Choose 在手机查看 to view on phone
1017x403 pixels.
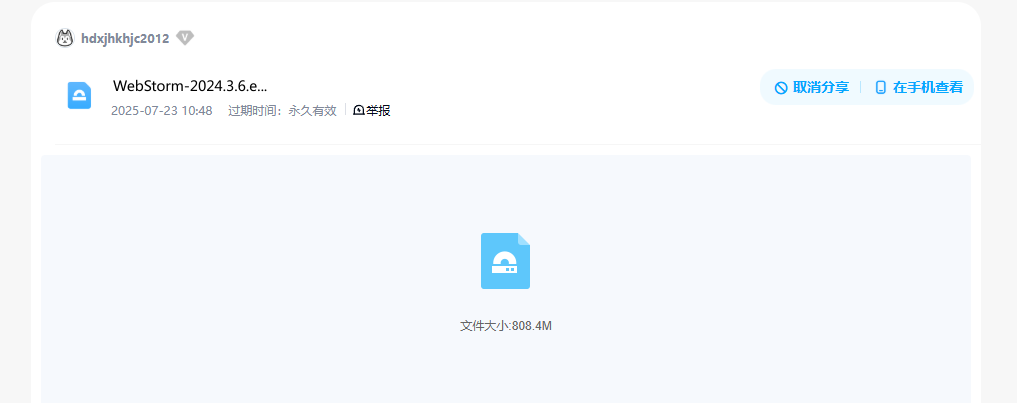coord(918,88)
